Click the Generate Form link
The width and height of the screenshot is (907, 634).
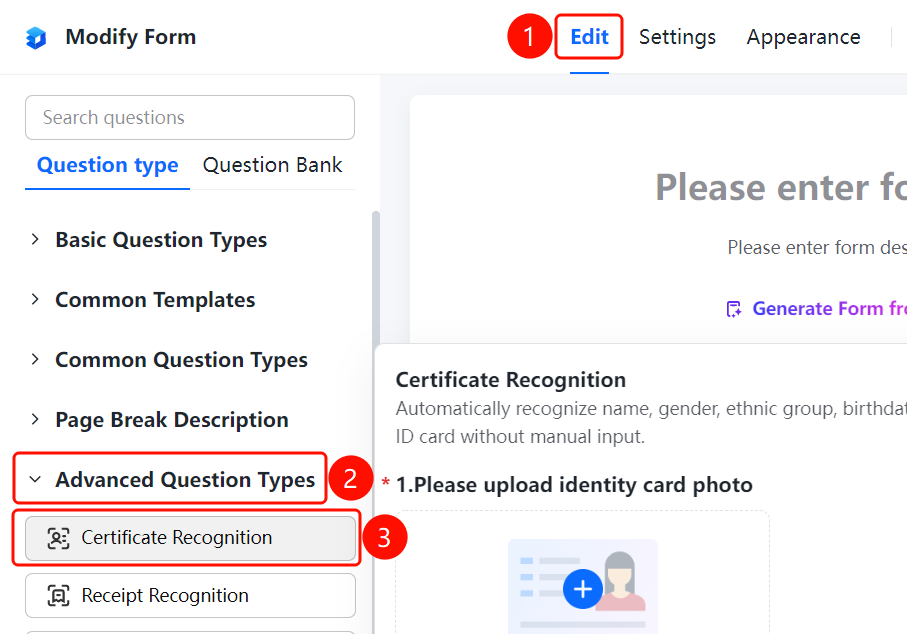pyautogui.click(x=829, y=308)
